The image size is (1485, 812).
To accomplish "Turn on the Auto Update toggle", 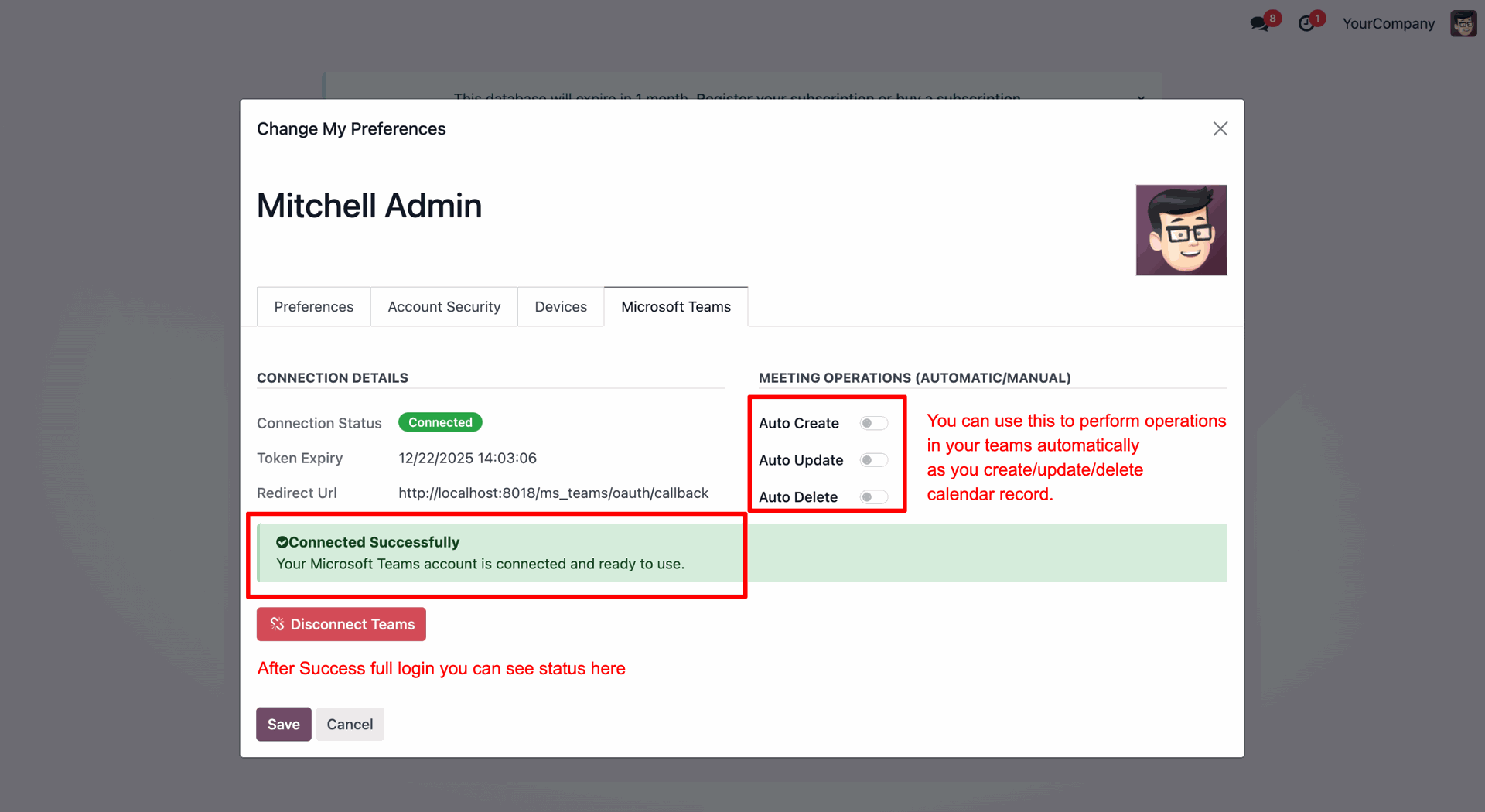I will [x=874, y=460].
